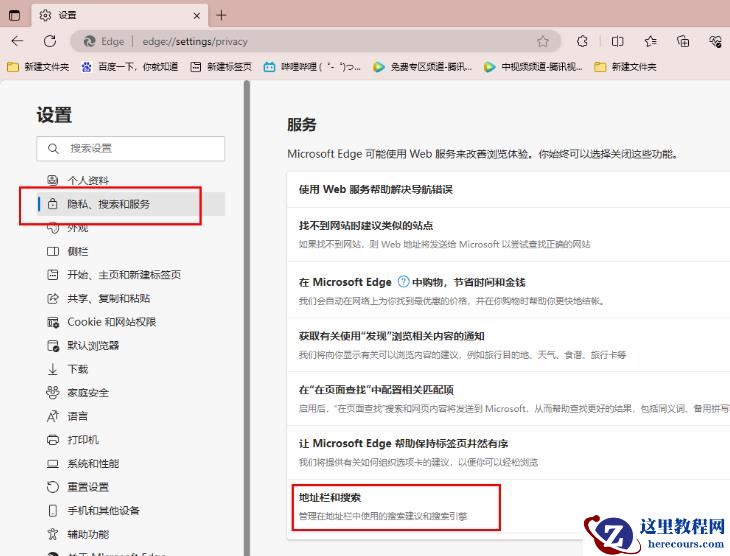Open 共享、复制和粘贴 section

point(131,298)
